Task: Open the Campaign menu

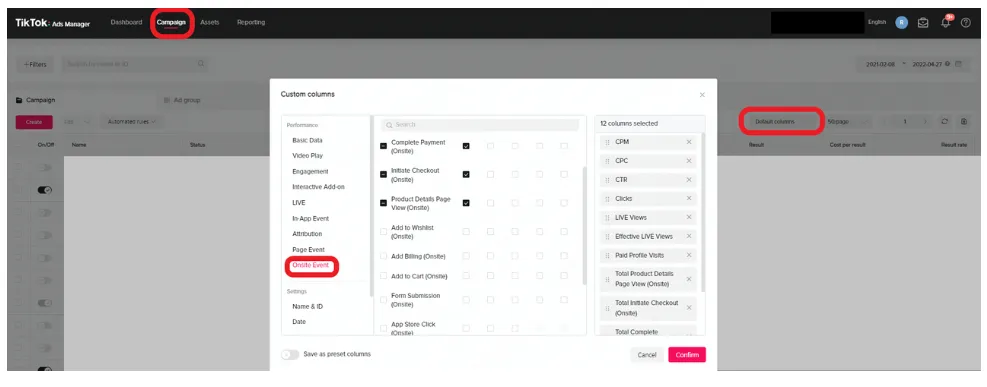Action: pyautogui.click(x=171, y=23)
